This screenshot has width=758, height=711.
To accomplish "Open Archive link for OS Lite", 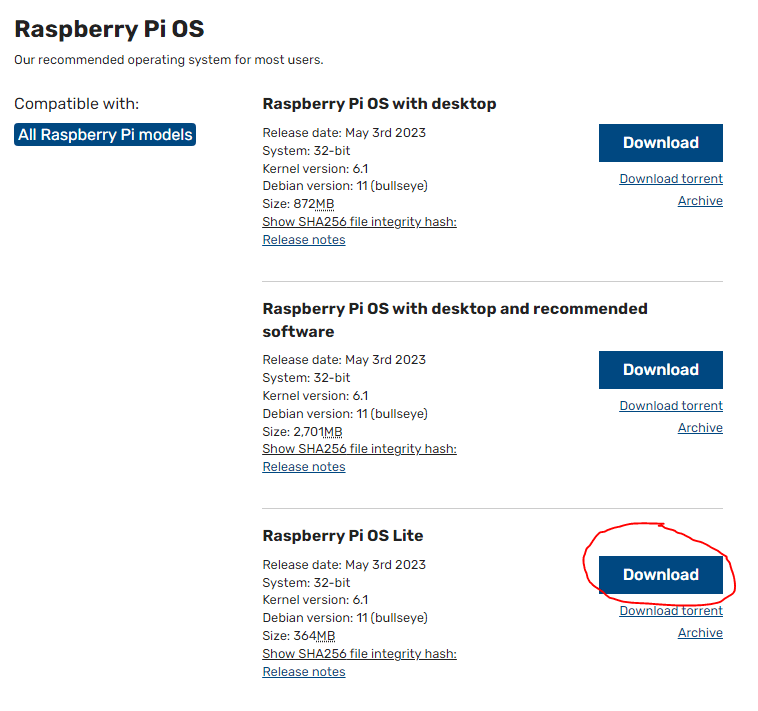I will point(700,633).
